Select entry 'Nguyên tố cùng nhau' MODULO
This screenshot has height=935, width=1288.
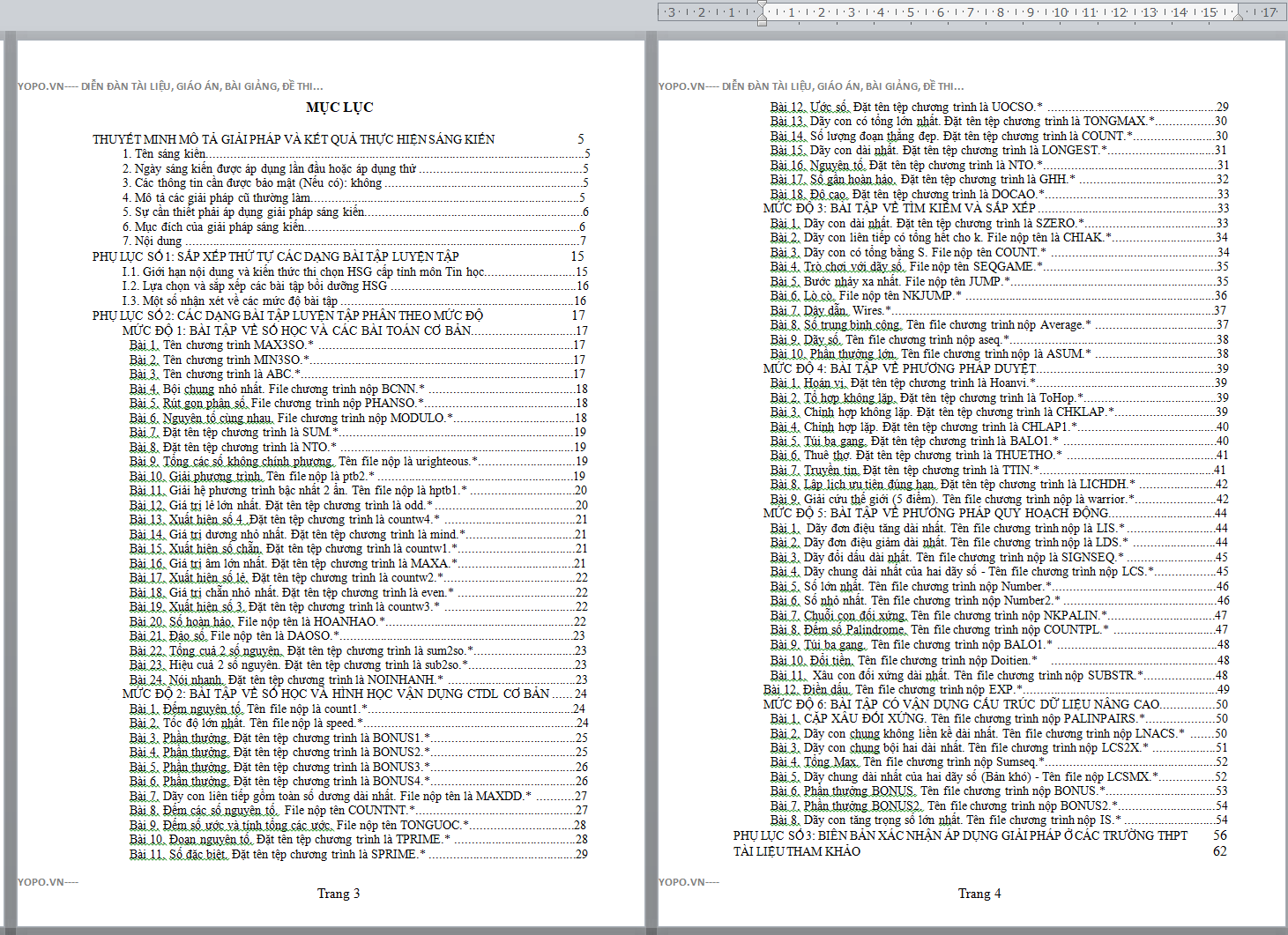pyautogui.click(x=358, y=418)
